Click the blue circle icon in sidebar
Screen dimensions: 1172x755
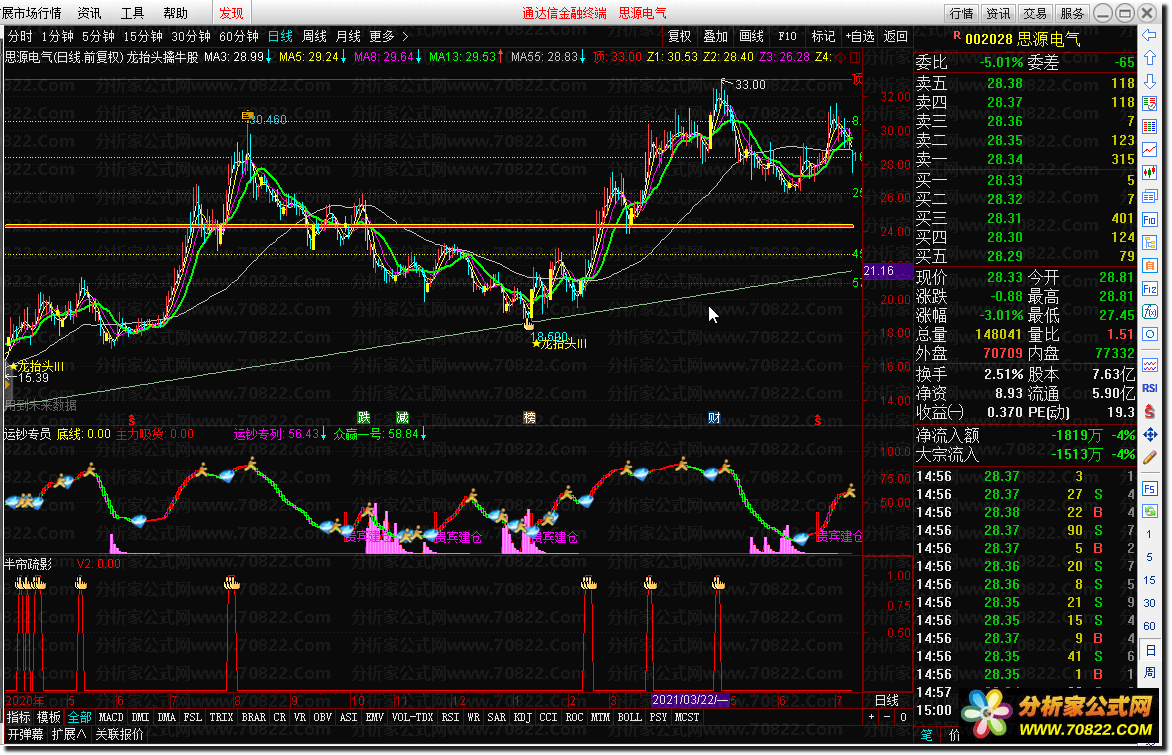click(1150, 334)
